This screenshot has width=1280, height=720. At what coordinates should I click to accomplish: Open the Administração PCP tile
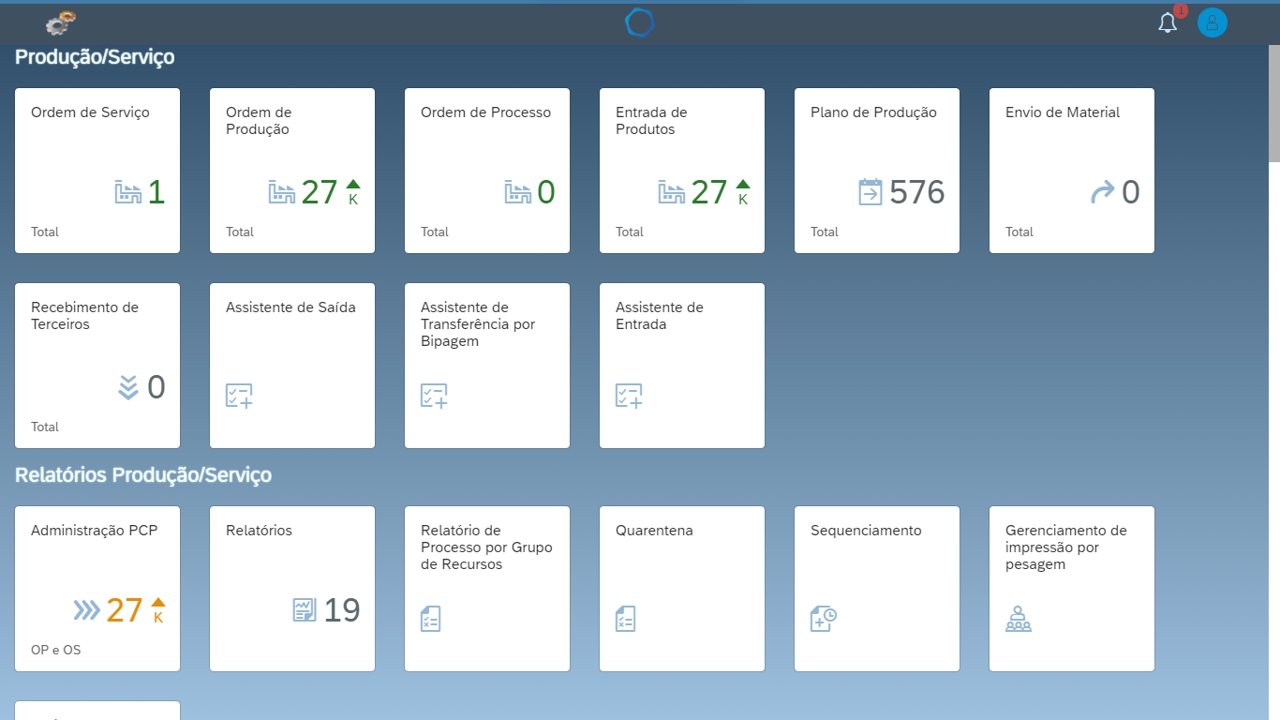coord(97,588)
